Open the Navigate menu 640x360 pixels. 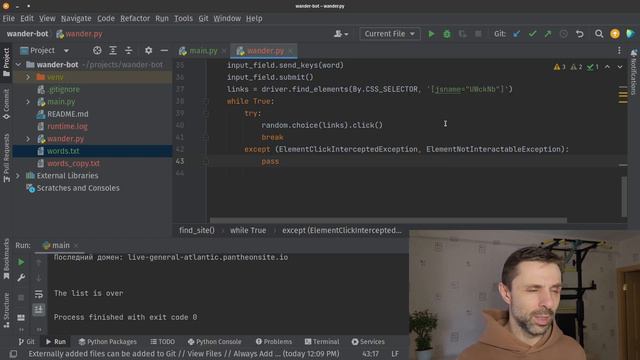[x=76, y=18]
